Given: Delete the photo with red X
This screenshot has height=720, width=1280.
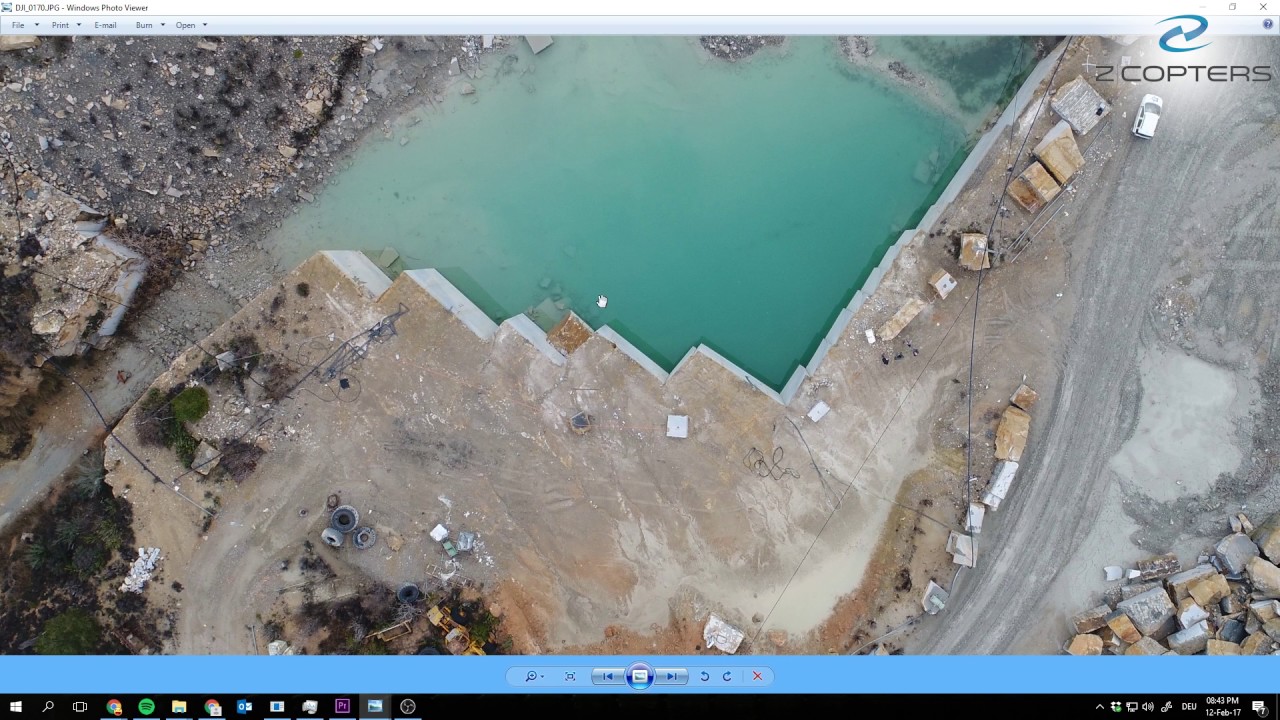Looking at the screenshot, I should coord(757,676).
